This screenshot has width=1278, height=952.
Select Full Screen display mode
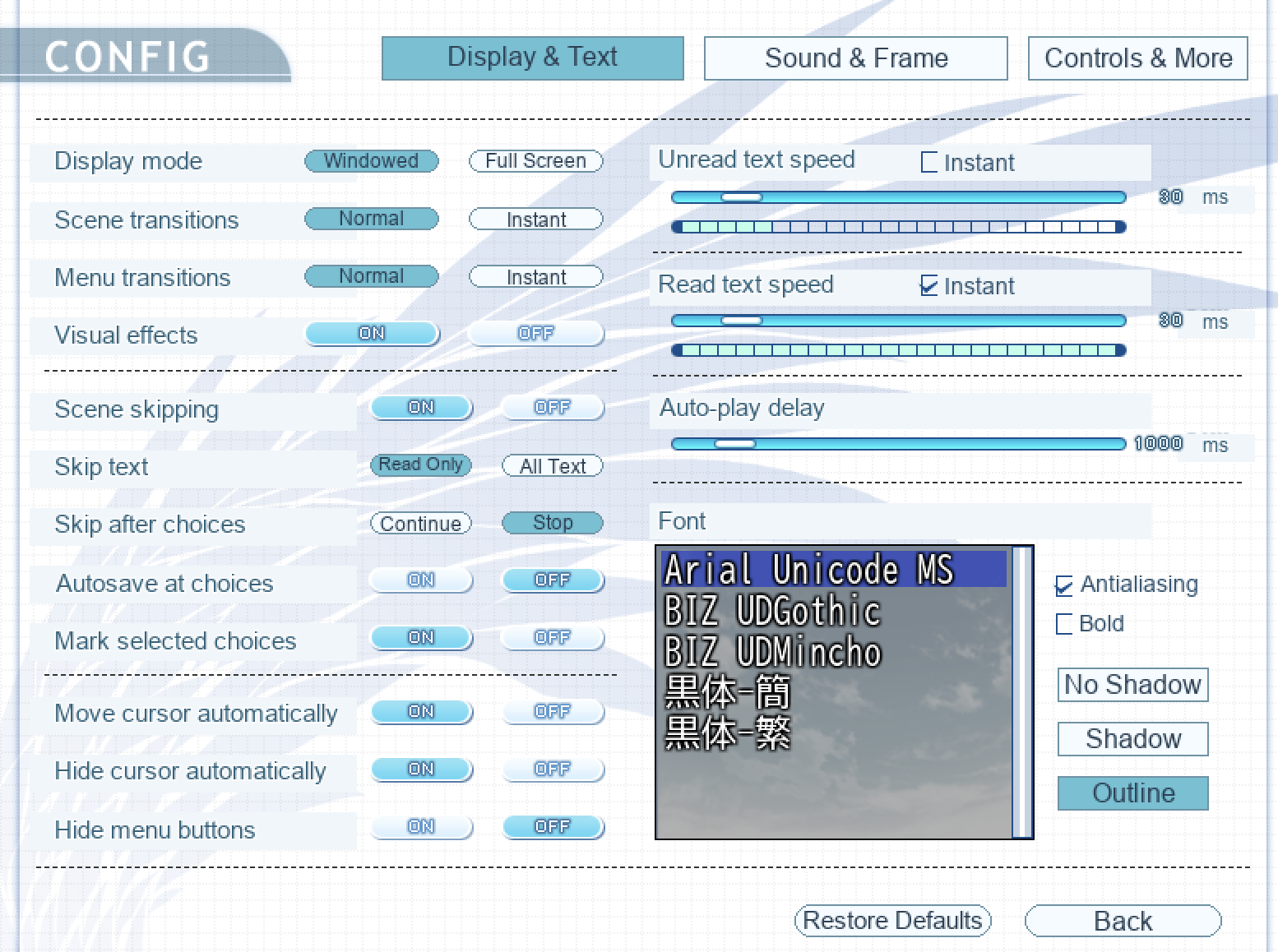[535, 161]
